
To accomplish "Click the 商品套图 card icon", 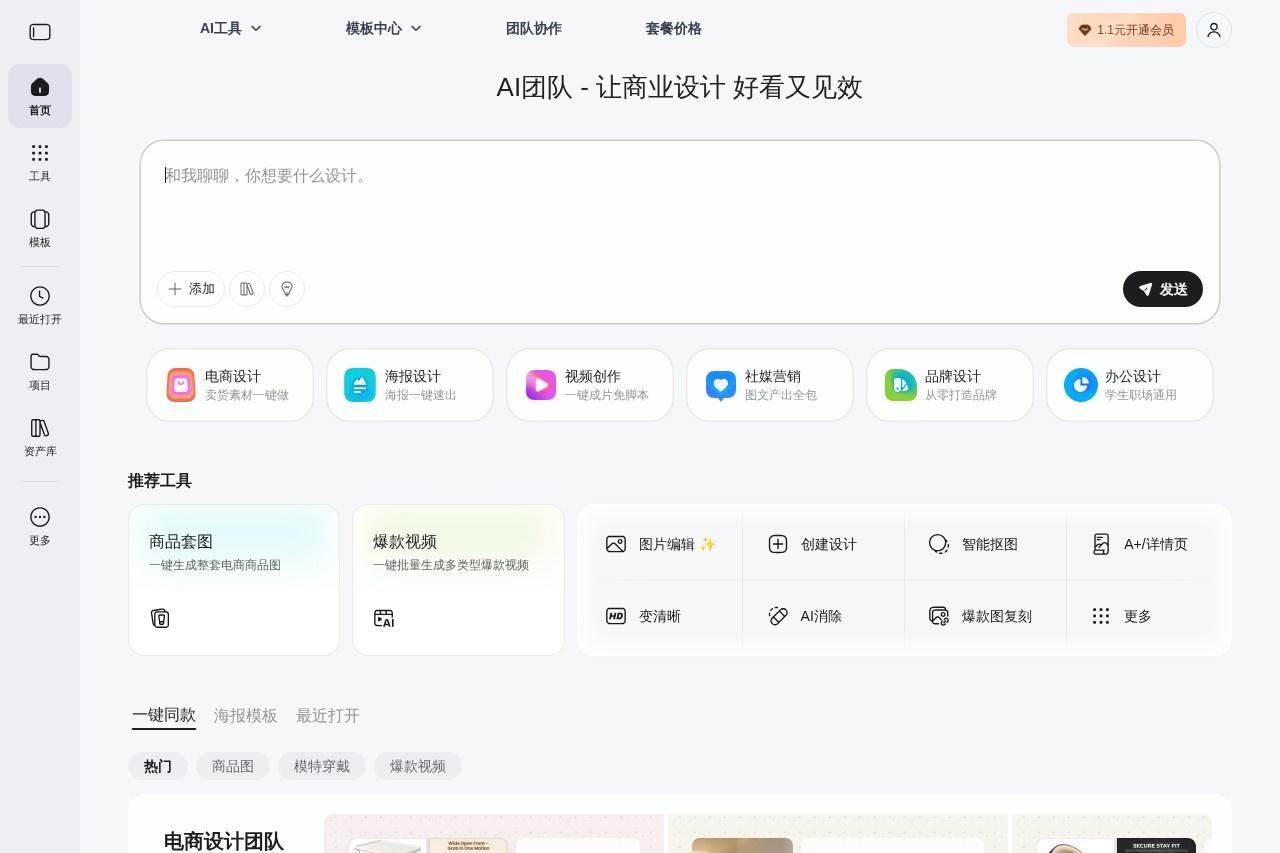I will pyautogui.click(x=160, y=618).
